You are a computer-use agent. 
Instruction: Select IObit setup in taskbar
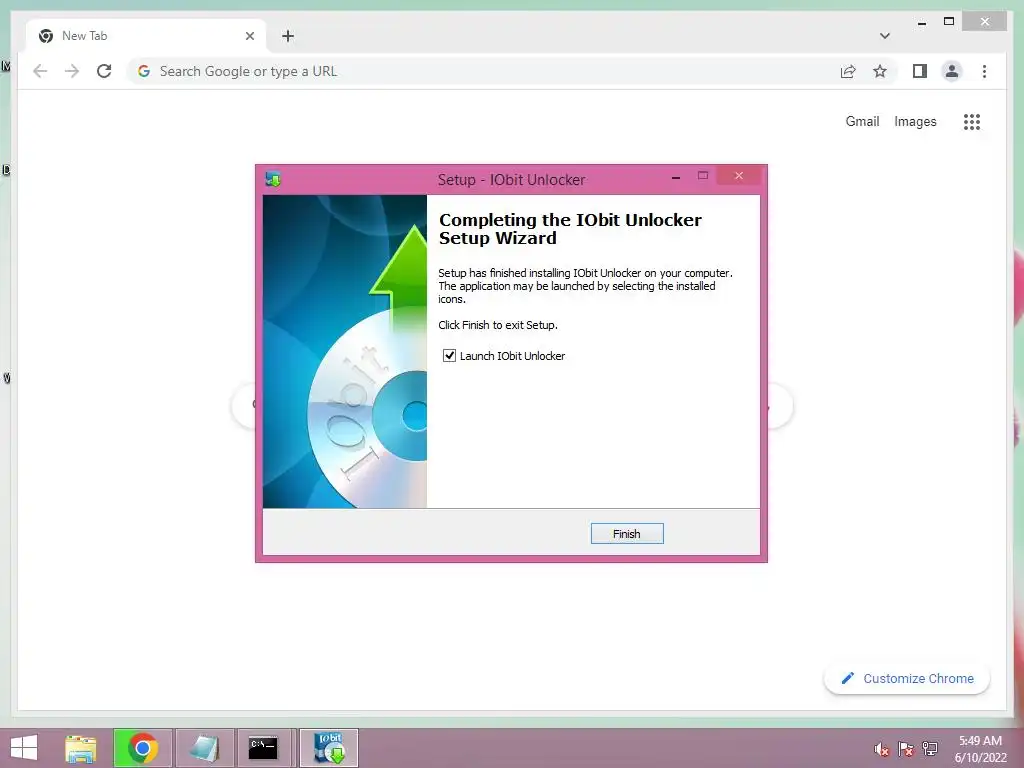[x=329, y=748]
